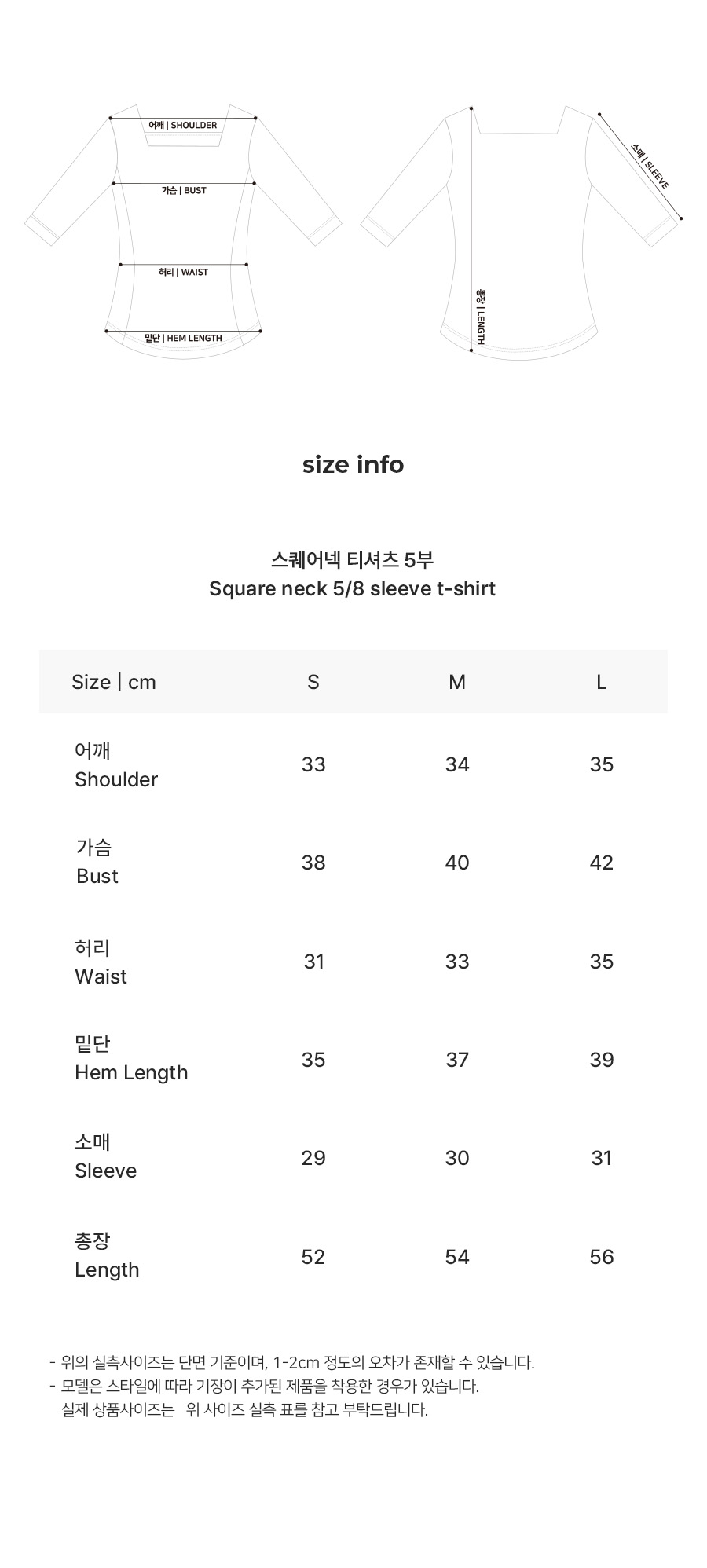The height and width of the screenshot is (1568, 707).
Task: Click Sleeve value 30 for size M
Action: [457, 1158]
